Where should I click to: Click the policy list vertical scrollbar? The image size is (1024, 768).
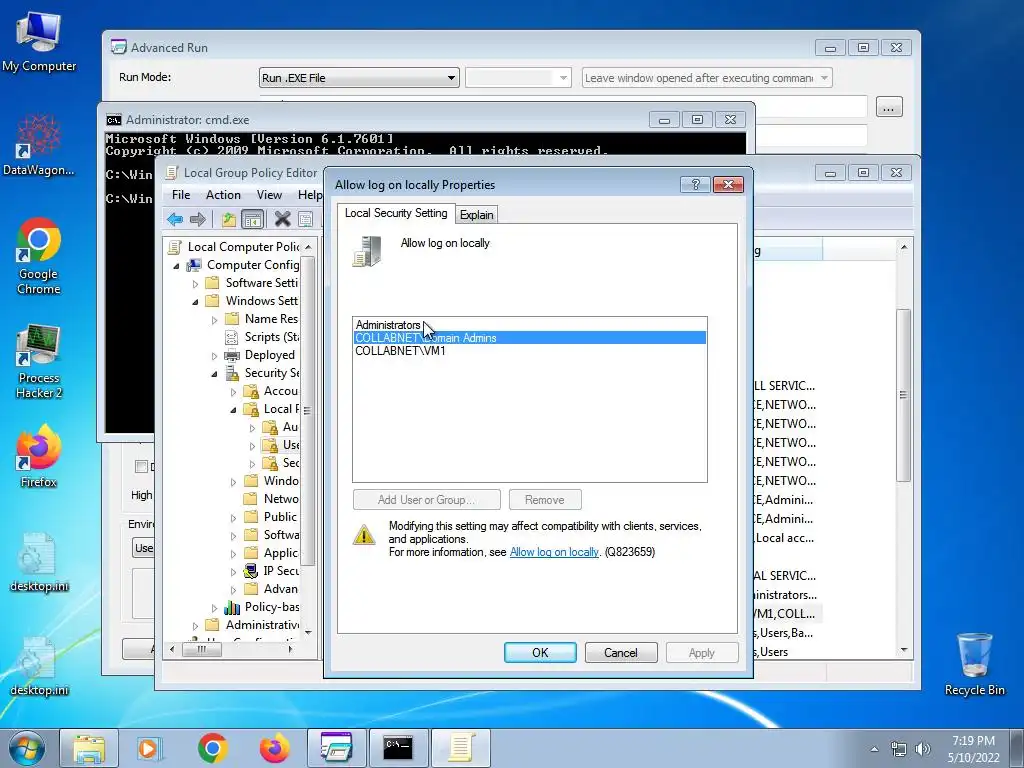coord(904,395)
